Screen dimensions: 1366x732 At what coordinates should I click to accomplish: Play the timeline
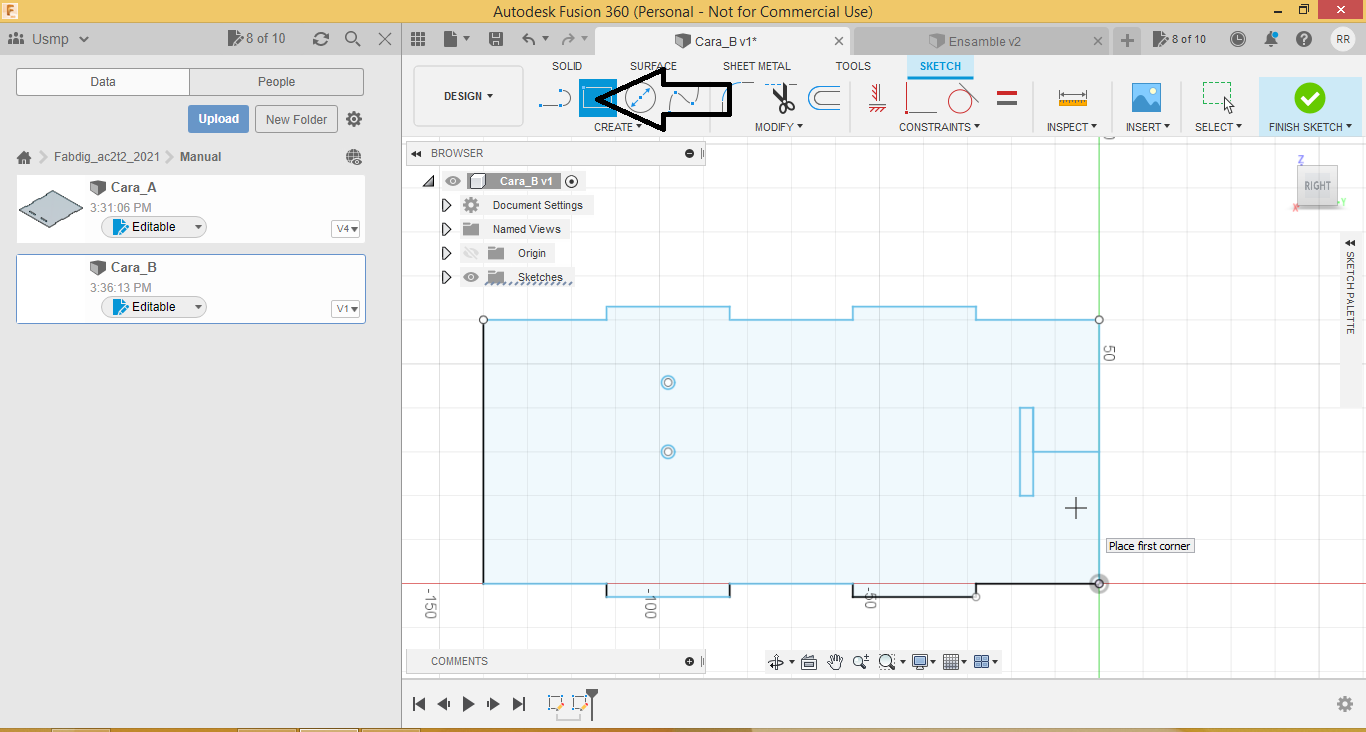[x=468, y=704]
